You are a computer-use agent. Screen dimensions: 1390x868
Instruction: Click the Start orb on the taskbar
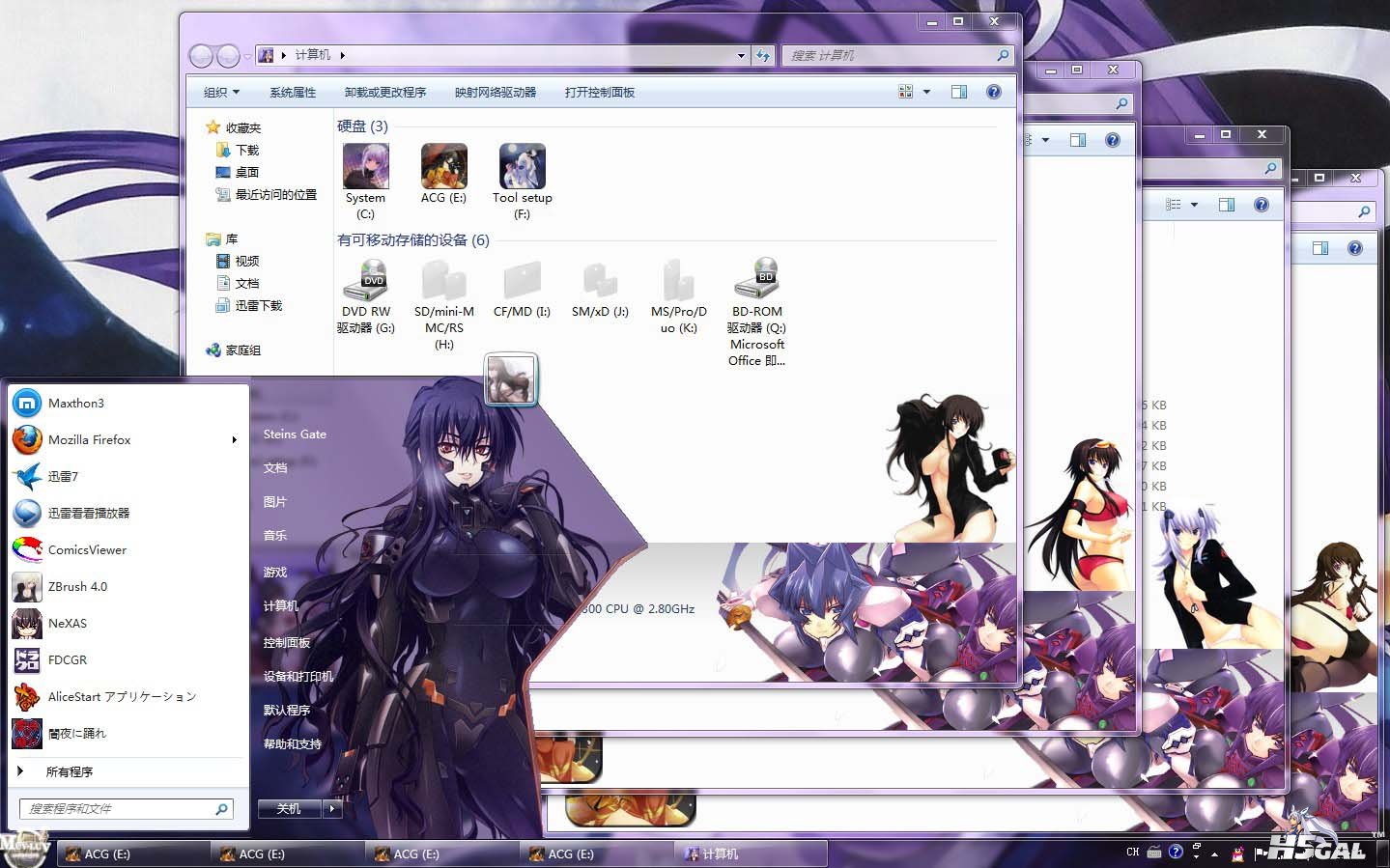click(24, 850)
